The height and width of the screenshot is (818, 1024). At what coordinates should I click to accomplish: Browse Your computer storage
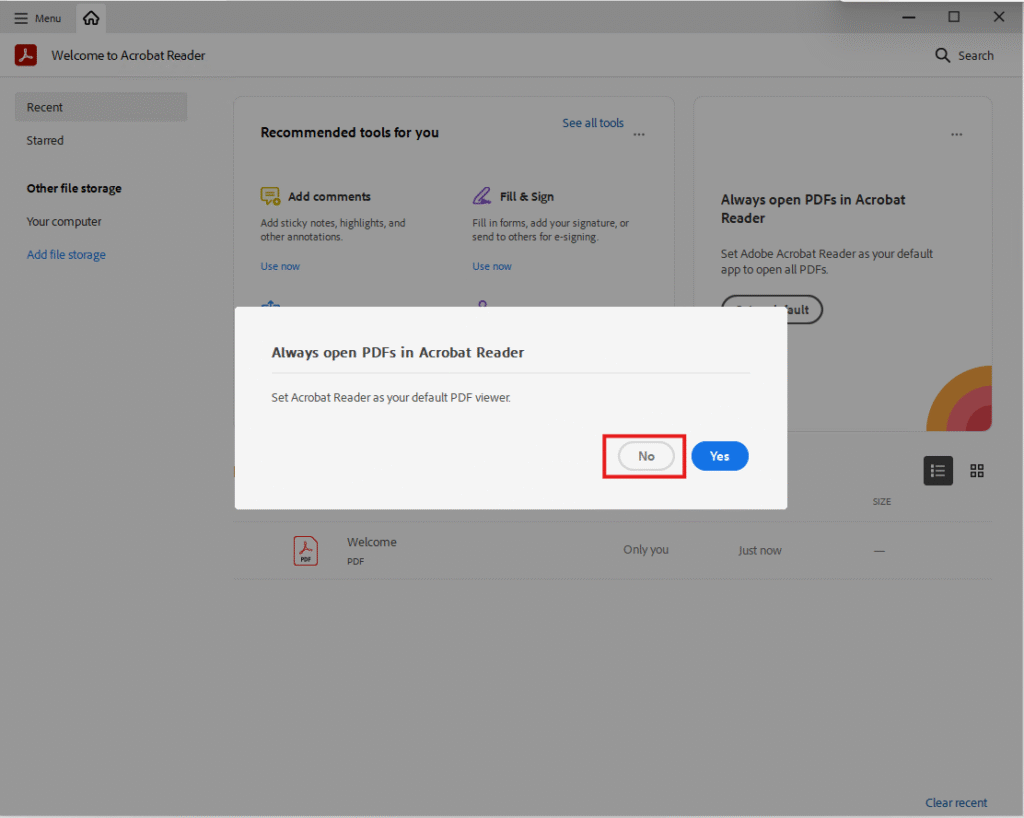(x=64, y=222)
